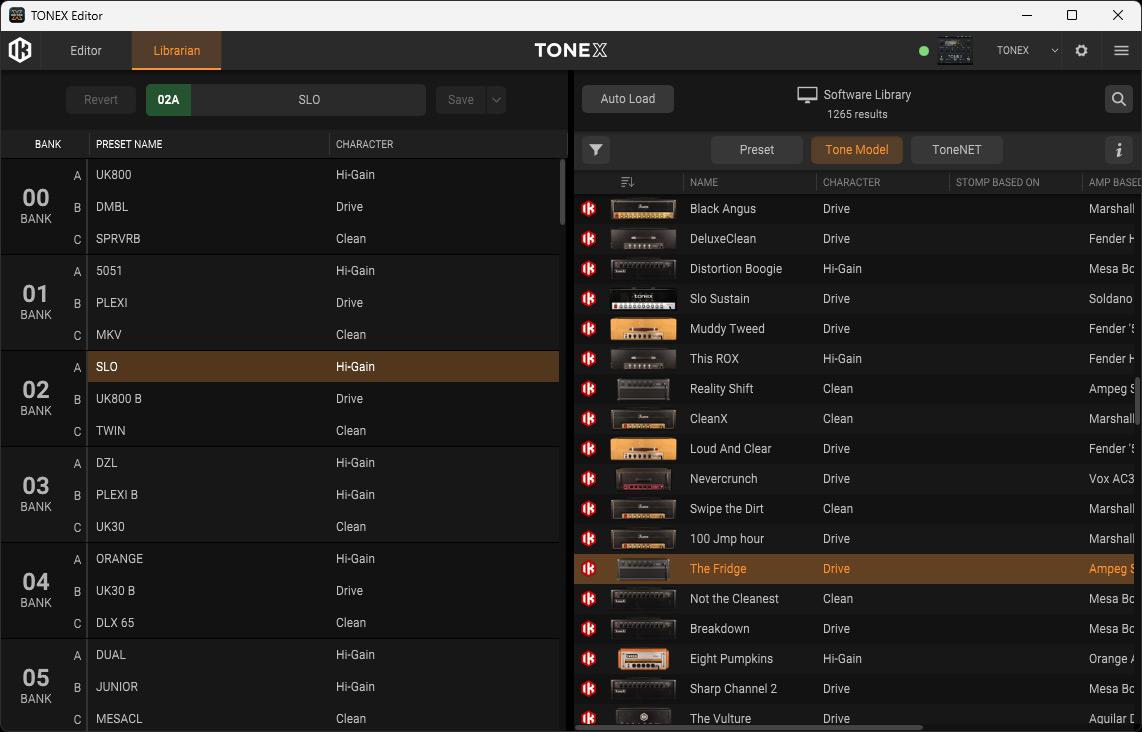Click the info icon next to ToneNET
The width and height of the screenshot is (1142, 732).
click(x=1118, y=149)
